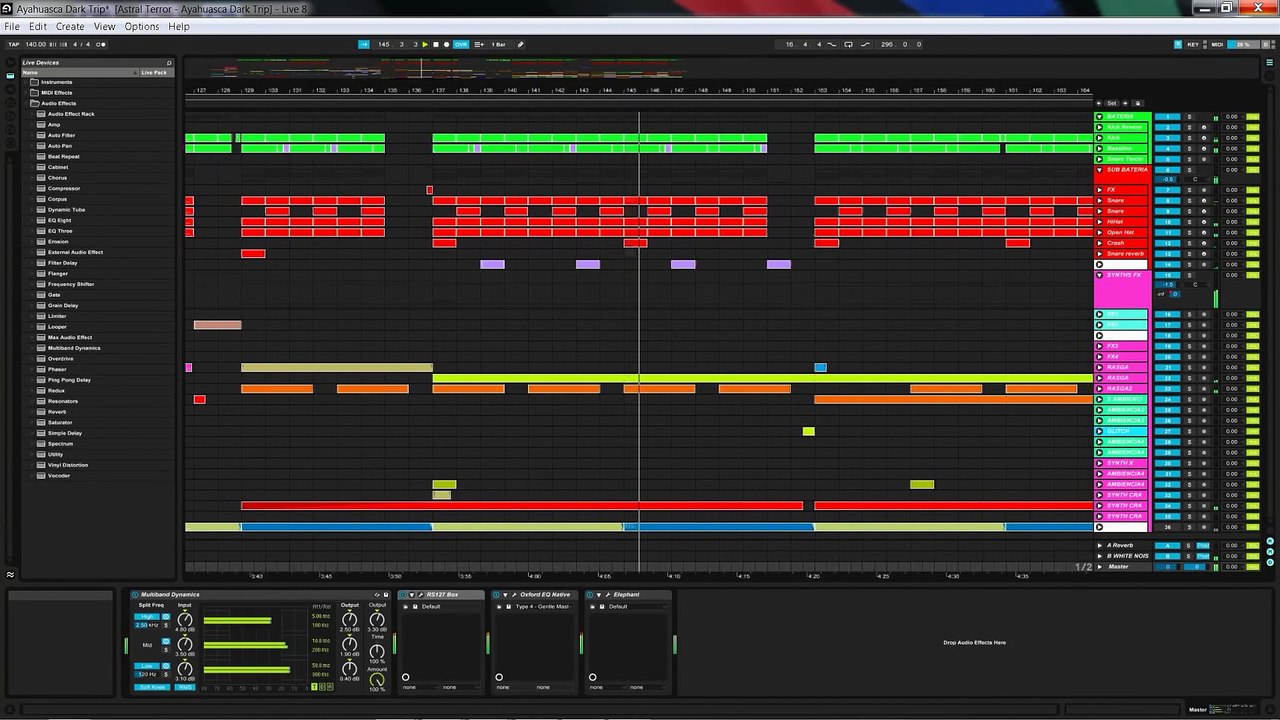Activate the Draw Mode pencil
This screenshot has height=720, width=1280.
coord(520,44)
